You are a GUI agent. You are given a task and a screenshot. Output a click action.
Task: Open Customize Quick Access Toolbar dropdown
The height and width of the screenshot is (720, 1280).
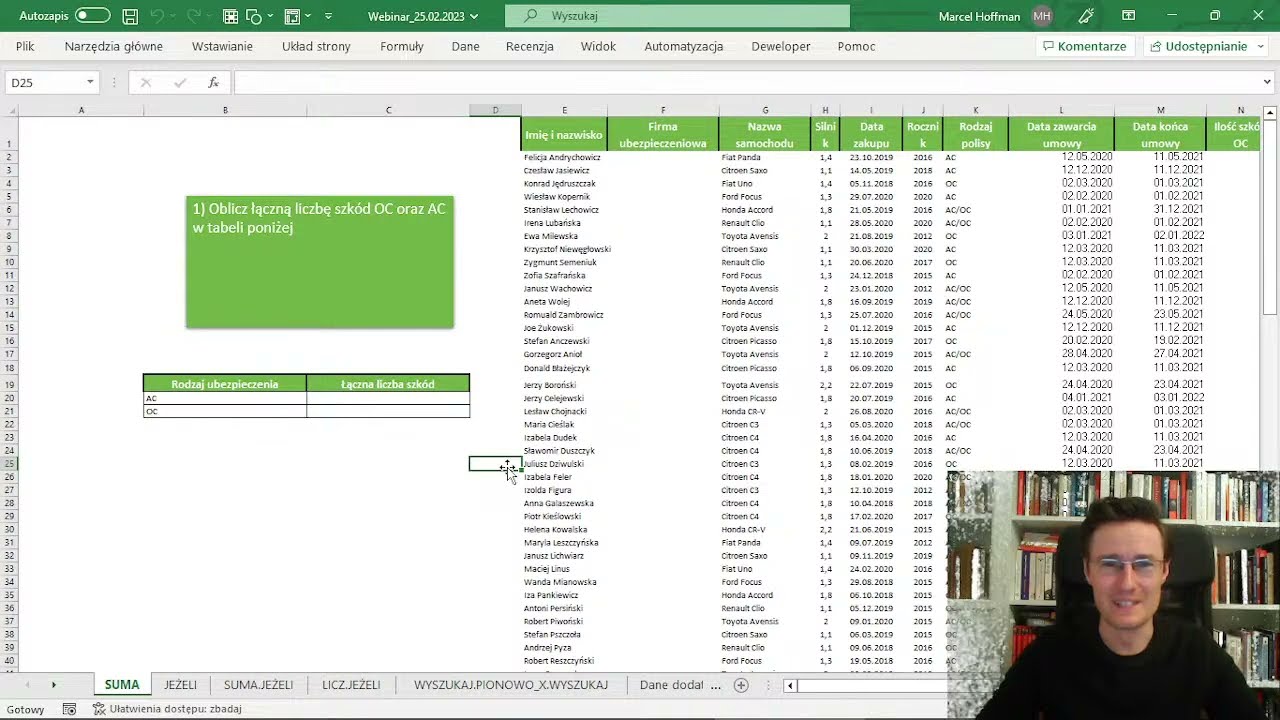[x=329, y=16]
